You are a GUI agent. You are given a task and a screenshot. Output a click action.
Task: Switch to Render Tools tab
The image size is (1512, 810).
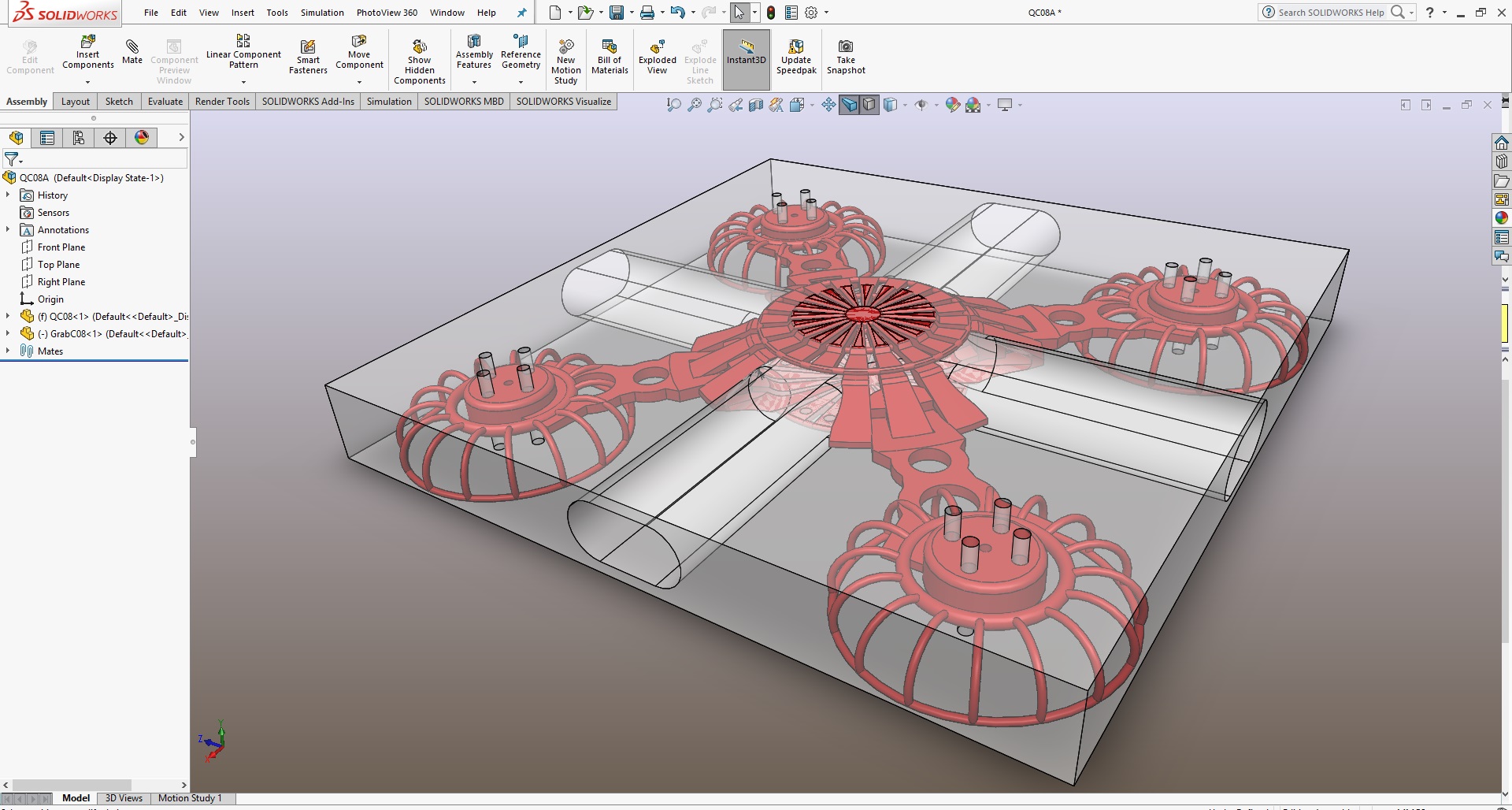tap(222, 102)
